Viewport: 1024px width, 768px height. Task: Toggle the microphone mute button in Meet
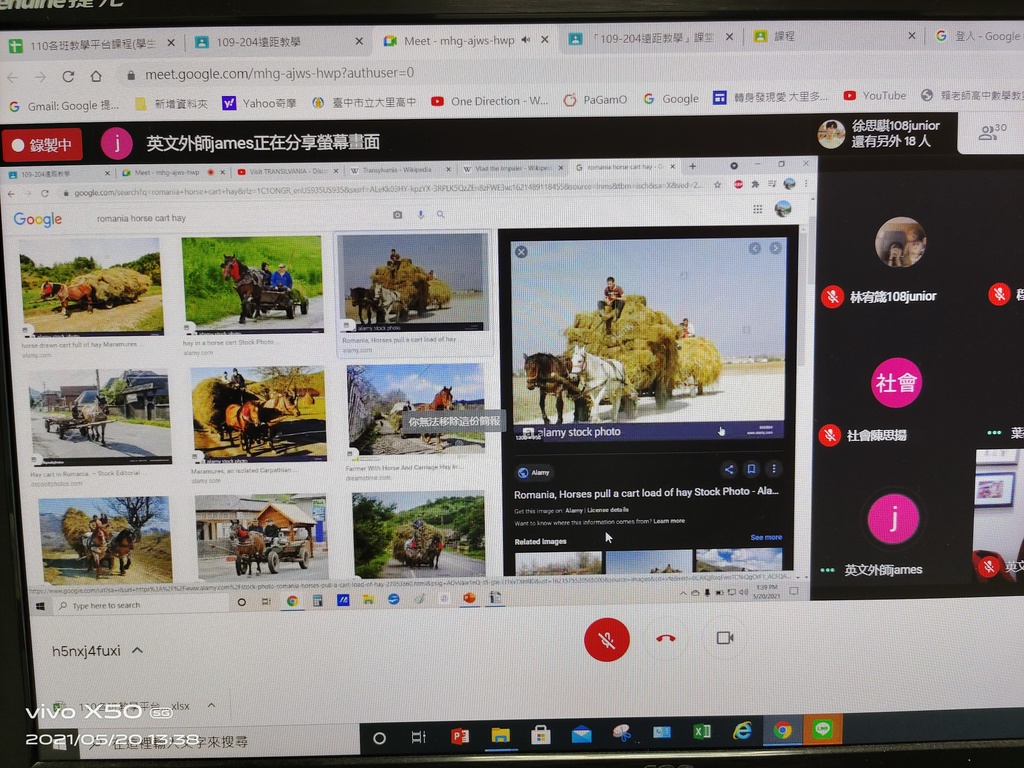pos(607,639)
